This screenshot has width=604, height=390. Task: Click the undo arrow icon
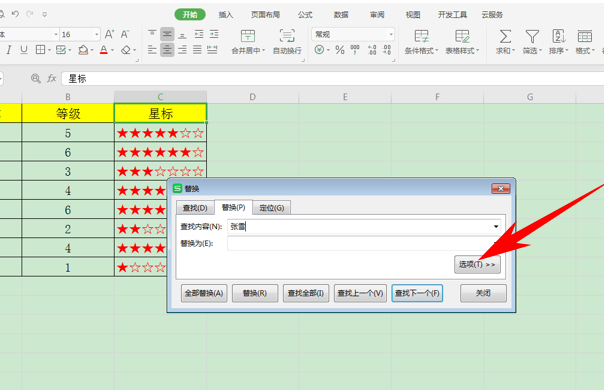pyautogui.click(x=15, y=14)
